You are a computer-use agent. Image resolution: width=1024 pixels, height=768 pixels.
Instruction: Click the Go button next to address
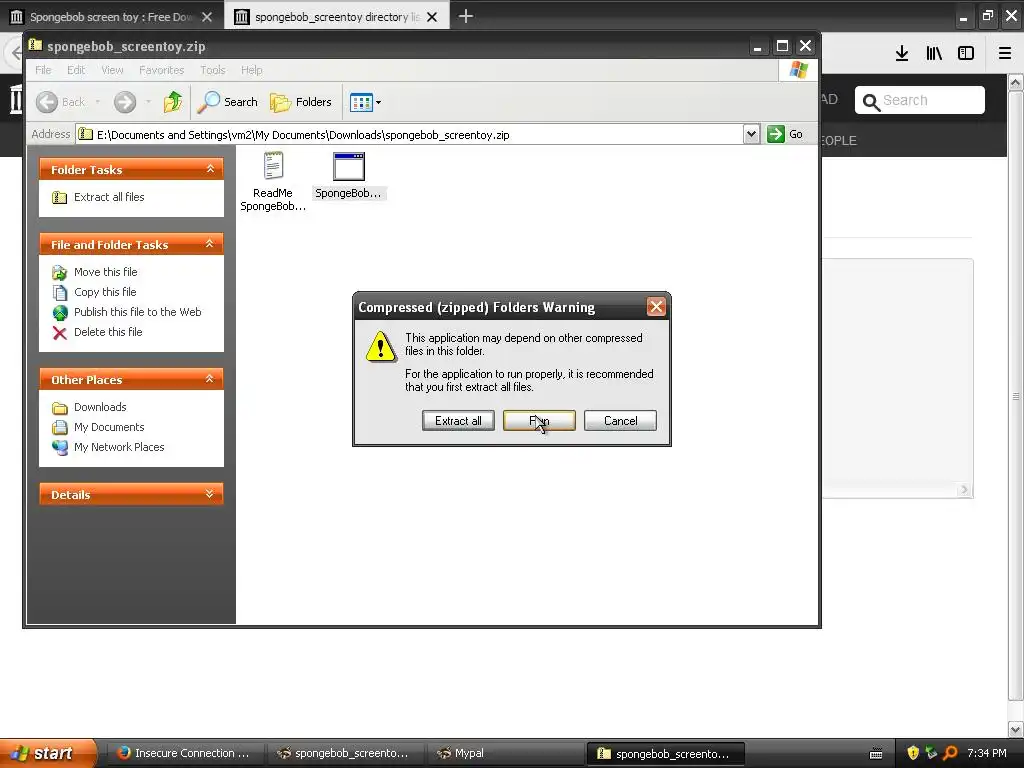coord(785,134)
